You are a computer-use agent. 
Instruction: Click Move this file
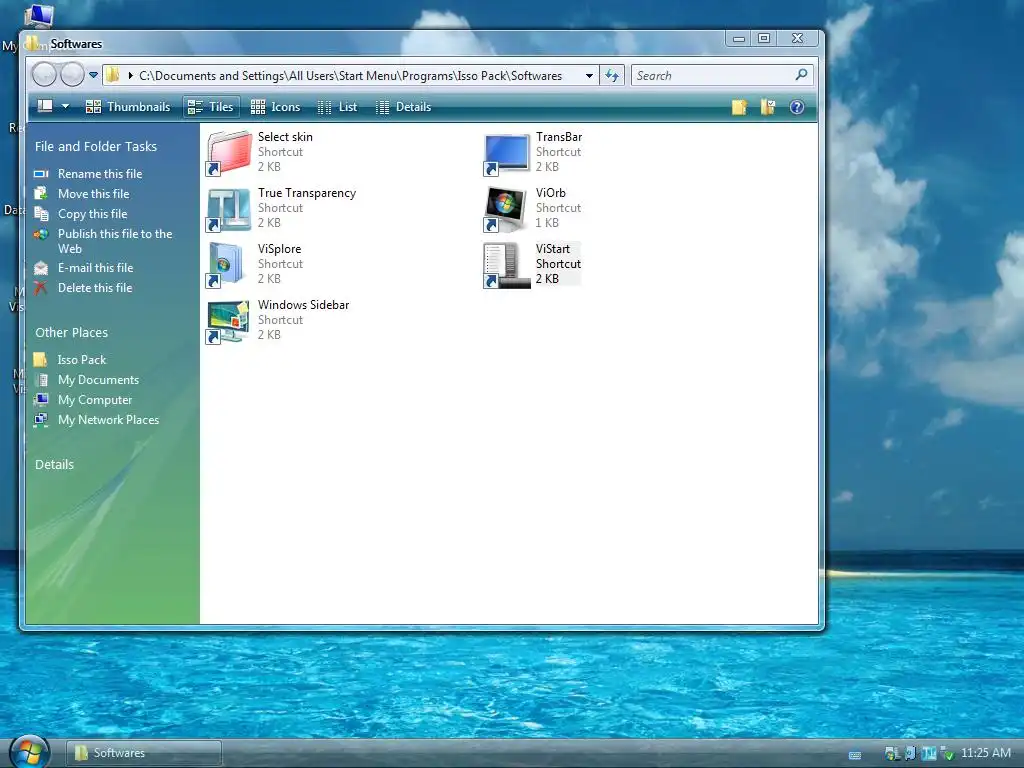93,194
